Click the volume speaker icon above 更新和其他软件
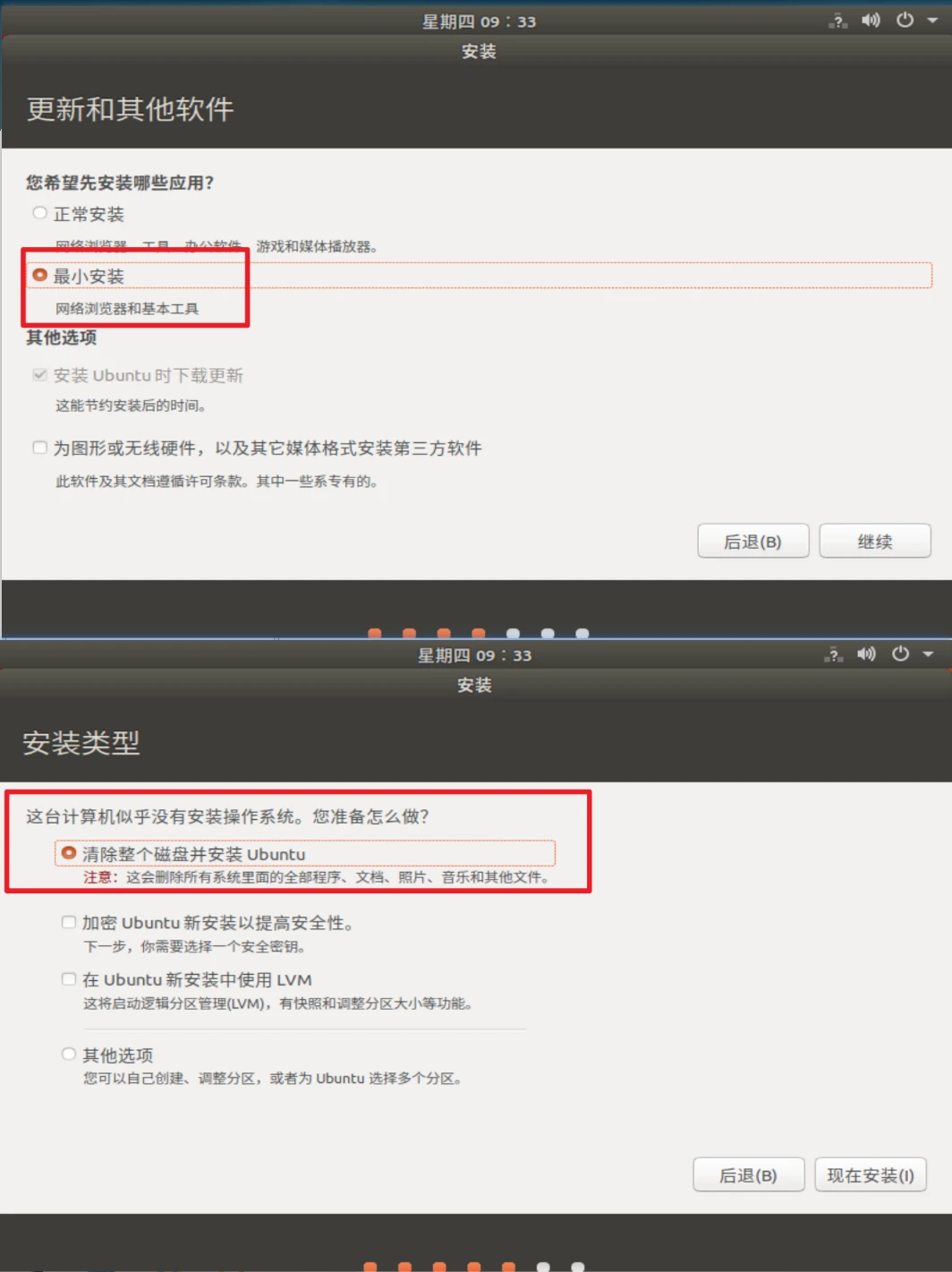The image size is (952, 1272). coord(871,21)
